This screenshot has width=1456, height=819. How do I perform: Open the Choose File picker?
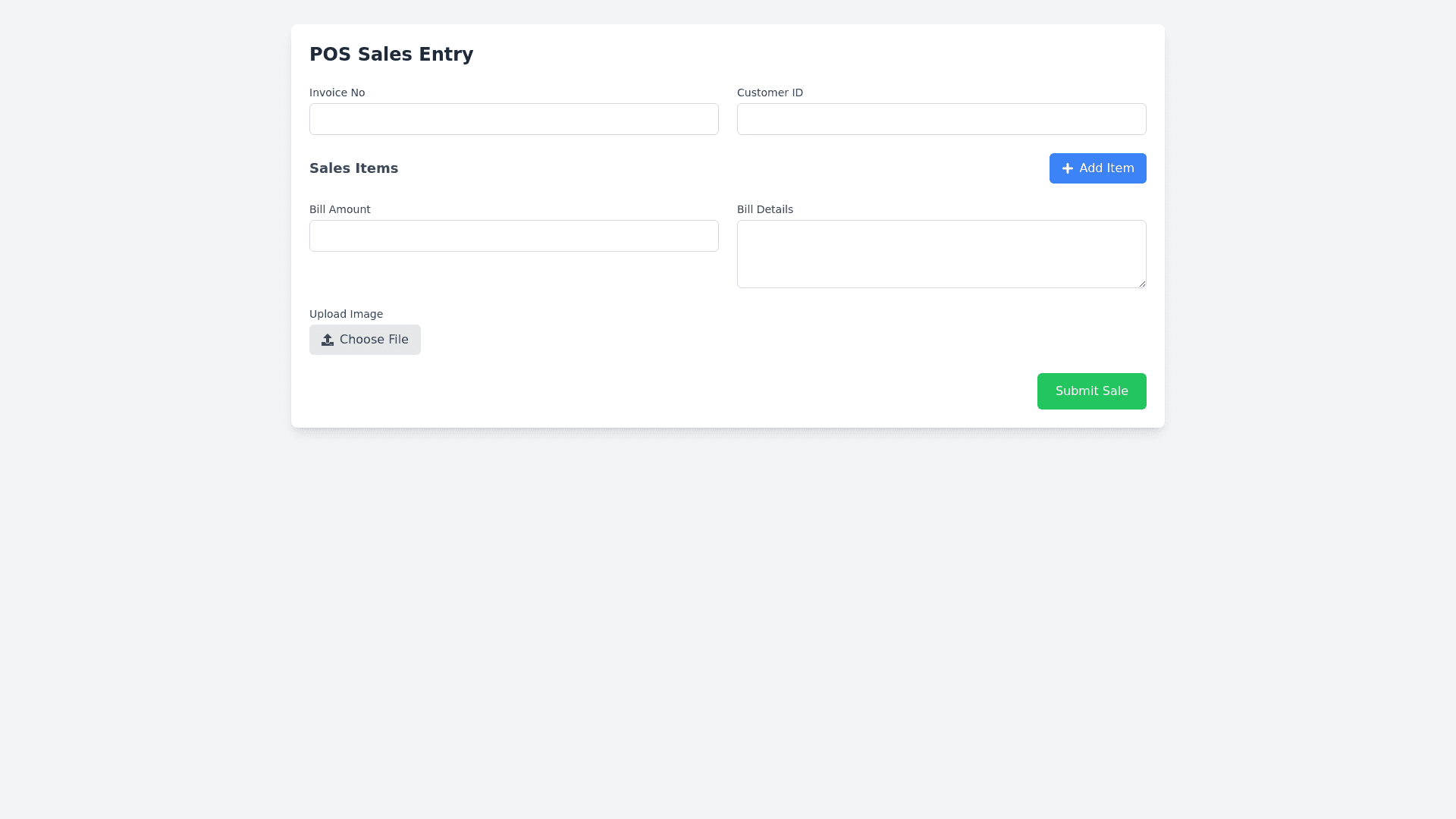click(x=365, y=340)
